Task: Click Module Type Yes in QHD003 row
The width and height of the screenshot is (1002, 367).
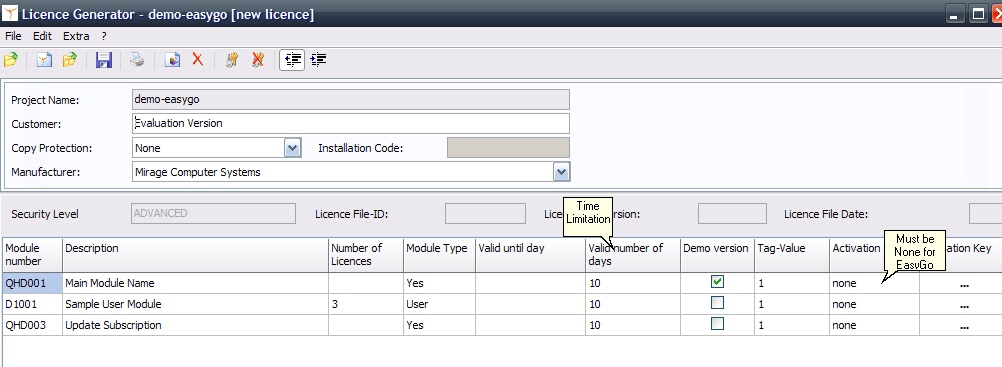Action: [439, 325]
